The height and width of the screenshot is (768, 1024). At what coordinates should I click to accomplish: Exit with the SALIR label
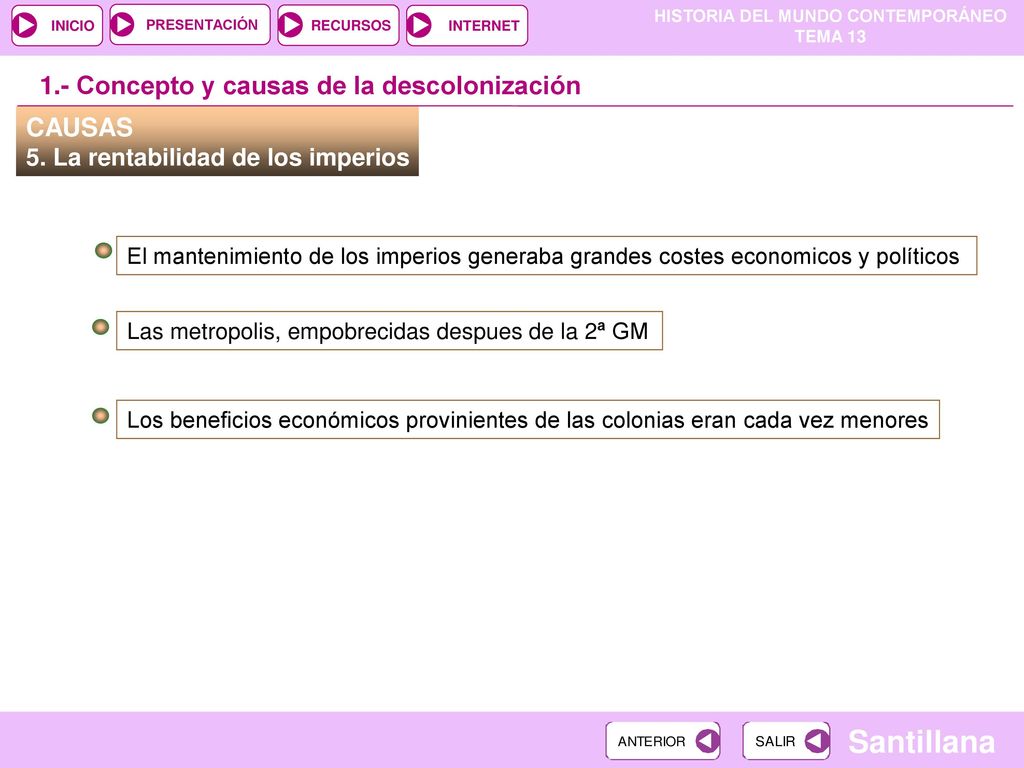775,741
